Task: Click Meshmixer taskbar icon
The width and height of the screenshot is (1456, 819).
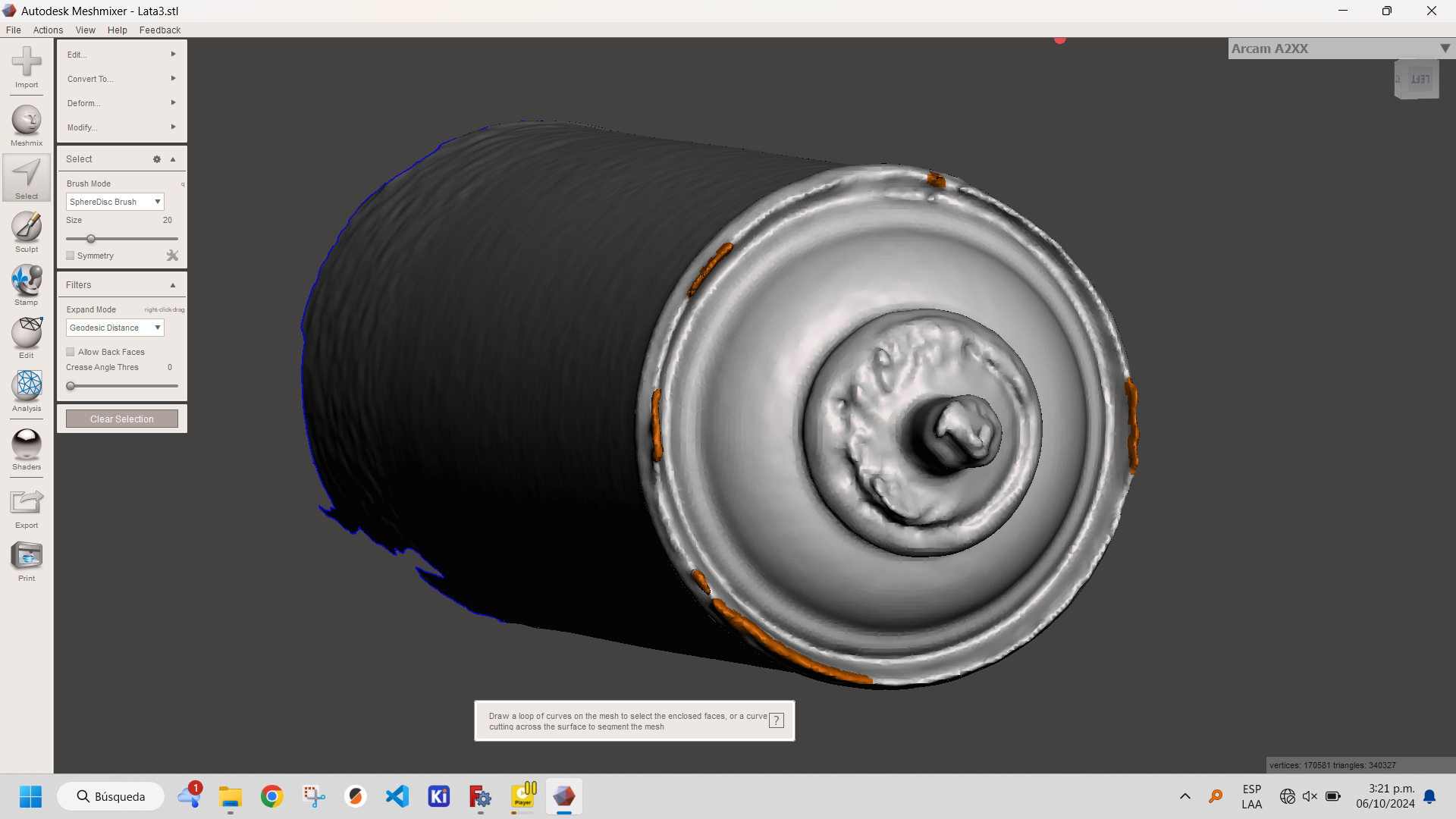Action: (563, 796)
